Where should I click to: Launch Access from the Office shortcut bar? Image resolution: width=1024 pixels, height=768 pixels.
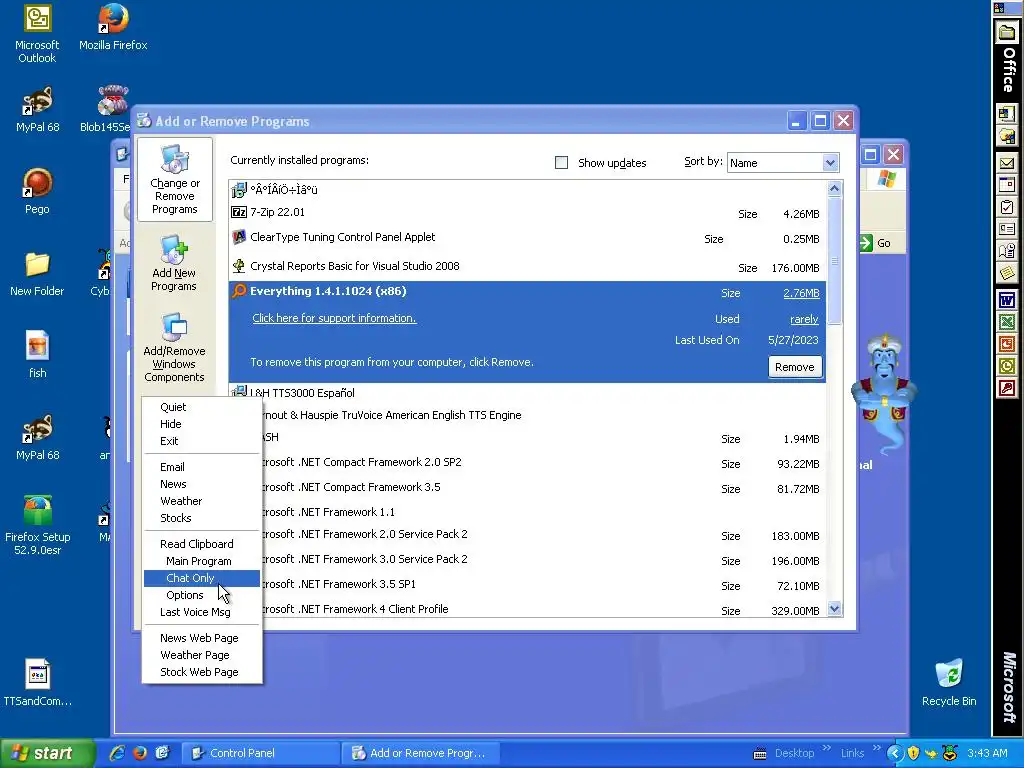pos(1006,388)
